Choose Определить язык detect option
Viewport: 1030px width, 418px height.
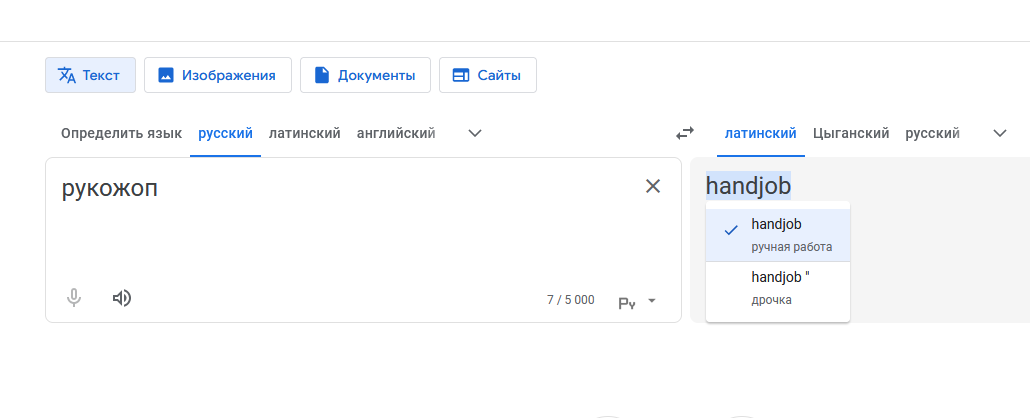click(122, 133)
